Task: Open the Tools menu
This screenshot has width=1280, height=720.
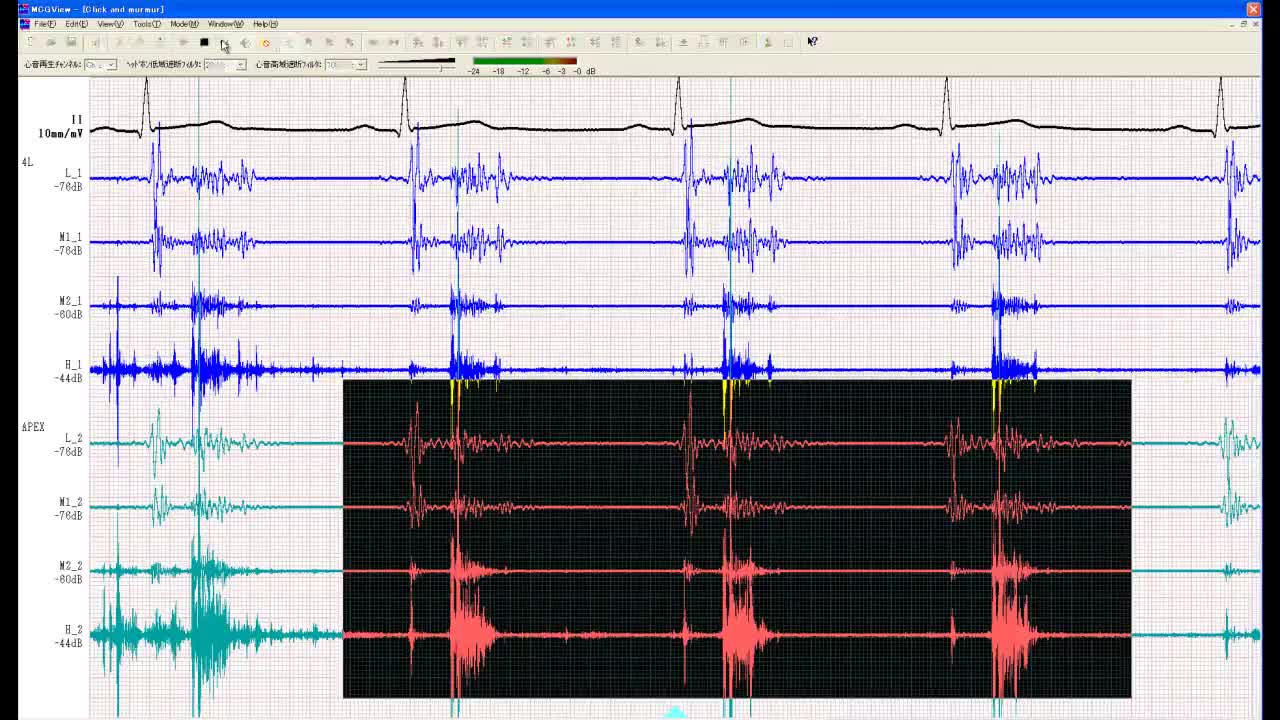Action: pyautogui.click(x=146, y=24)
